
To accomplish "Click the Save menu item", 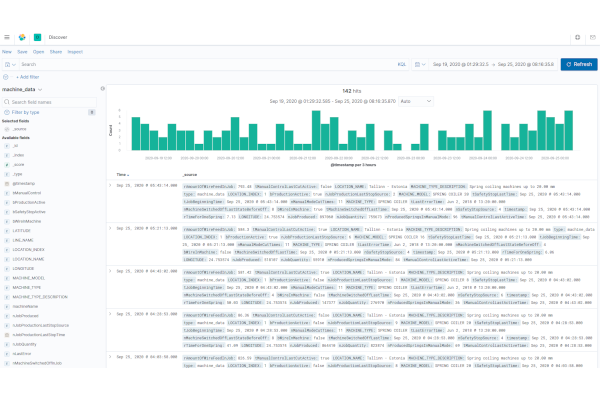I will (22, 52).
